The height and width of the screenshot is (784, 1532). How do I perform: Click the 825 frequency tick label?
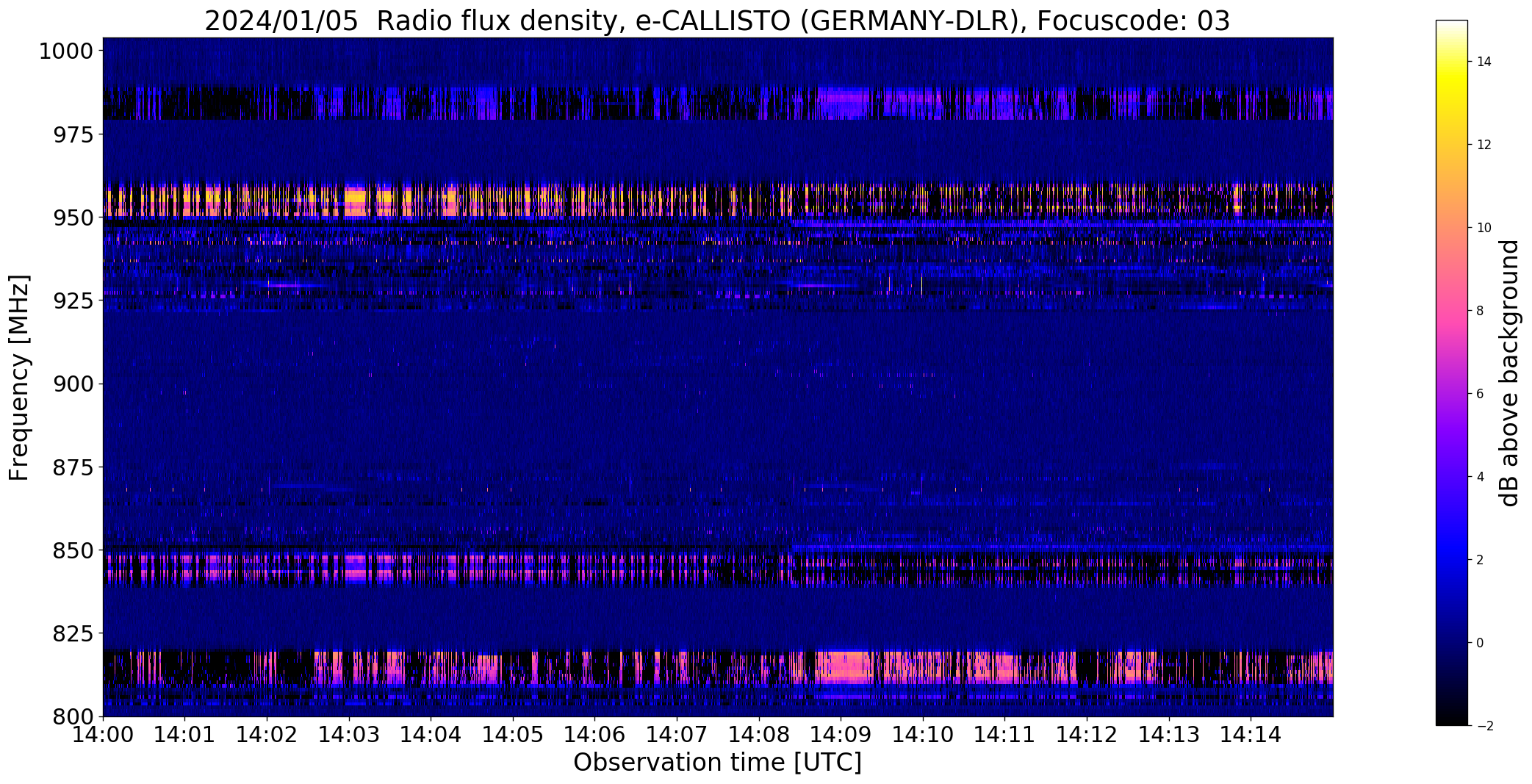pos(73,633)
